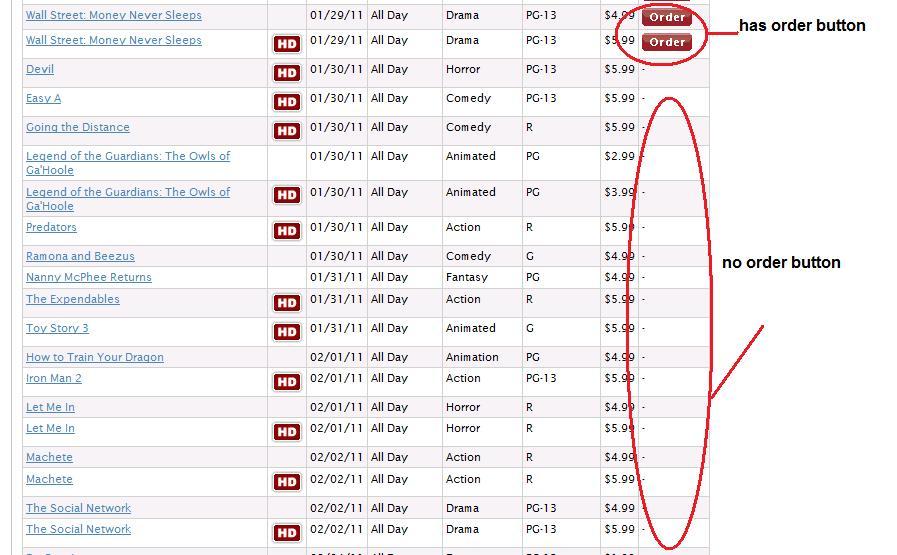Click R rating in Going the Distance row
The height and width of the screenshot is (555, 897).
pos(529,128)
